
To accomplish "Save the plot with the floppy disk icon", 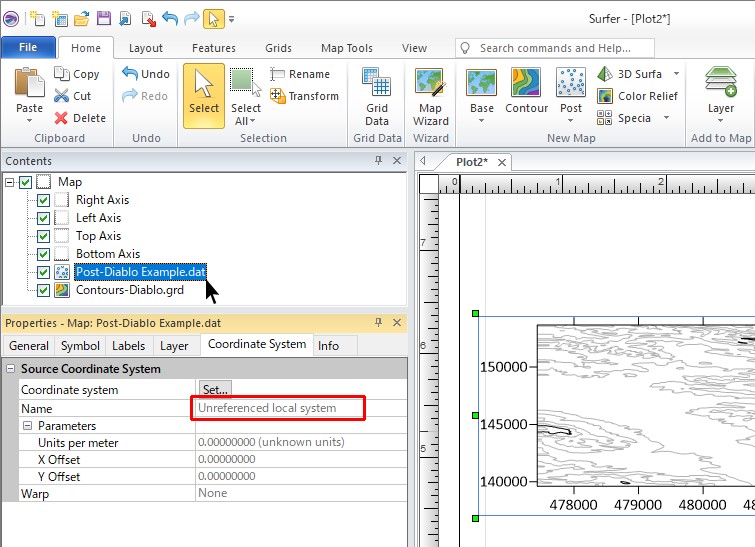I will [104, 19].
